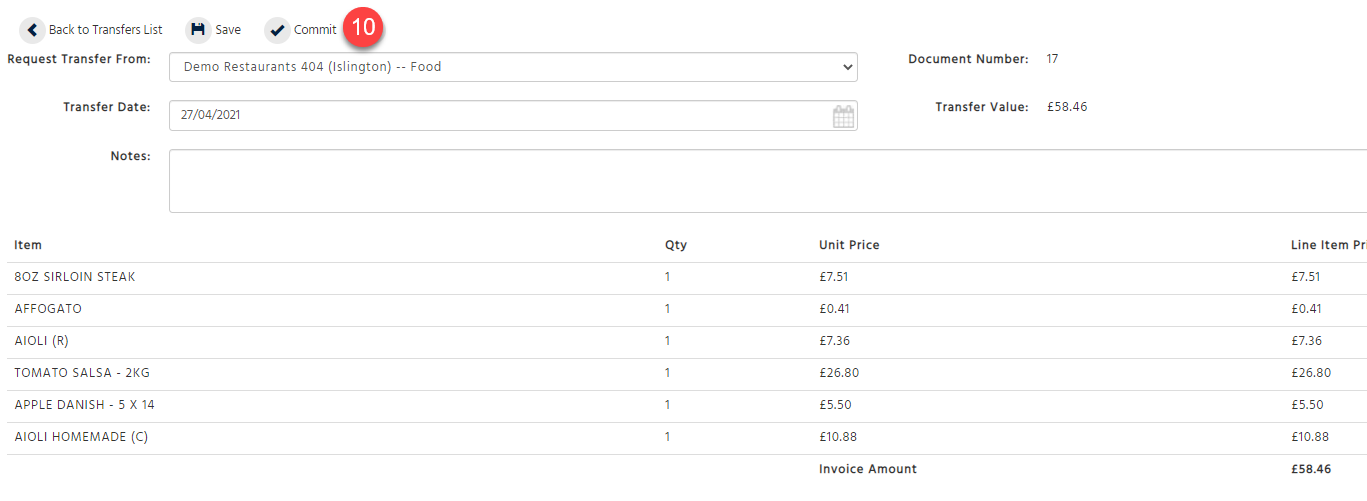Click the back arrow icon

32,30
